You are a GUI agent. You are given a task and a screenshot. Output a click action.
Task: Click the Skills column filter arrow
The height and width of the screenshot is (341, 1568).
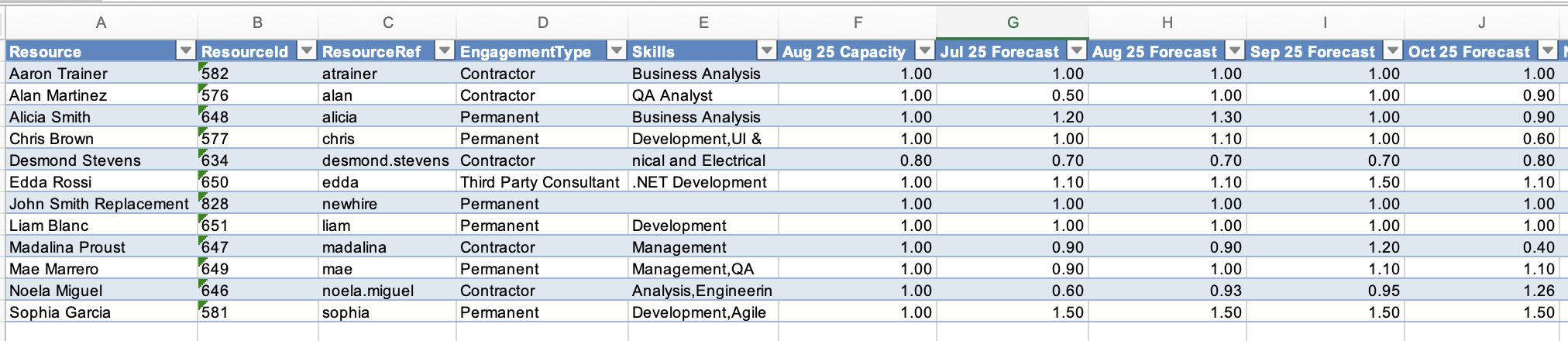point(766,51)
